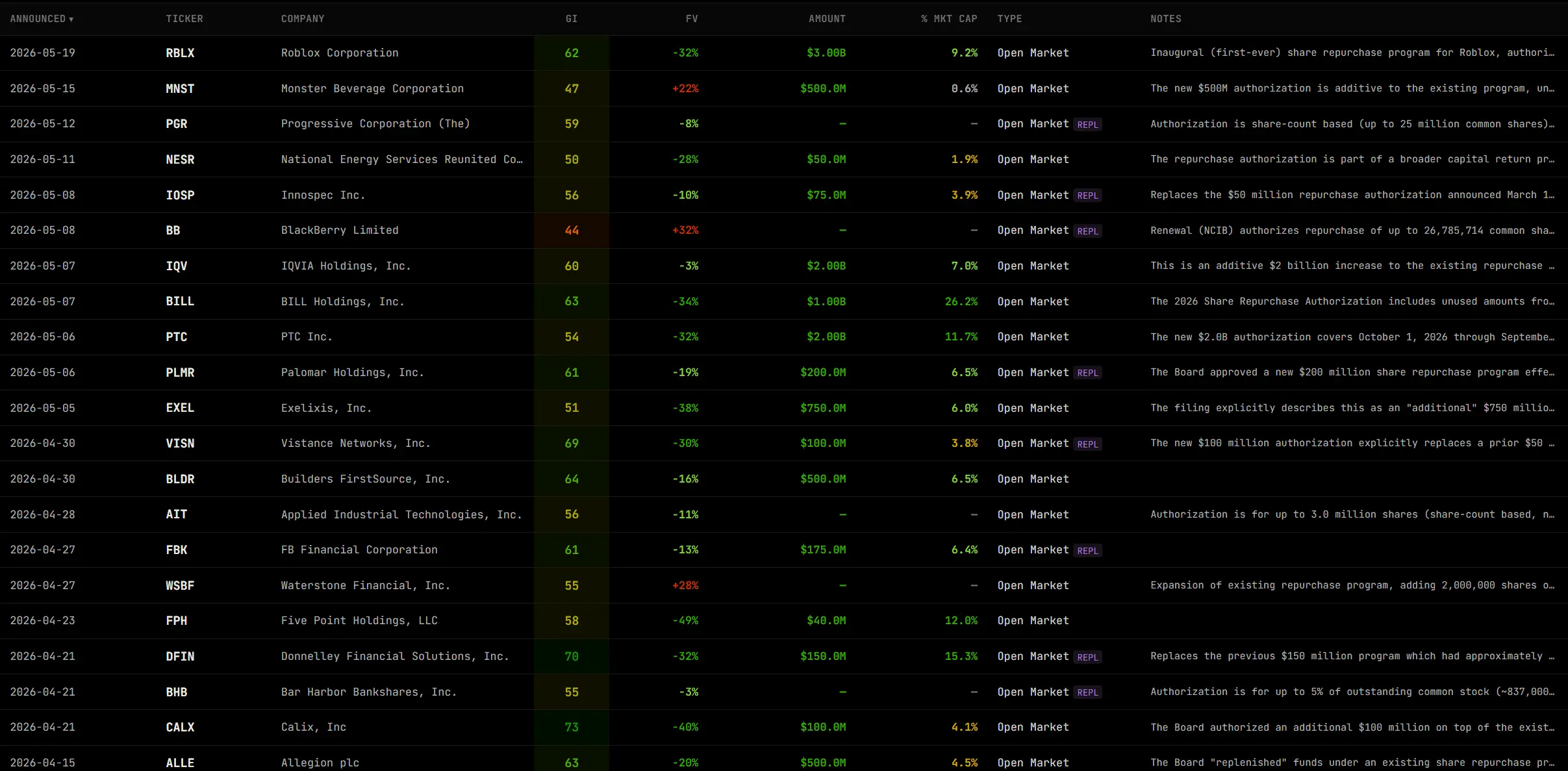Select the PLMR ticker
Image resolution: width=1568 pixels, height=771 pixels.
click(180, 373)
